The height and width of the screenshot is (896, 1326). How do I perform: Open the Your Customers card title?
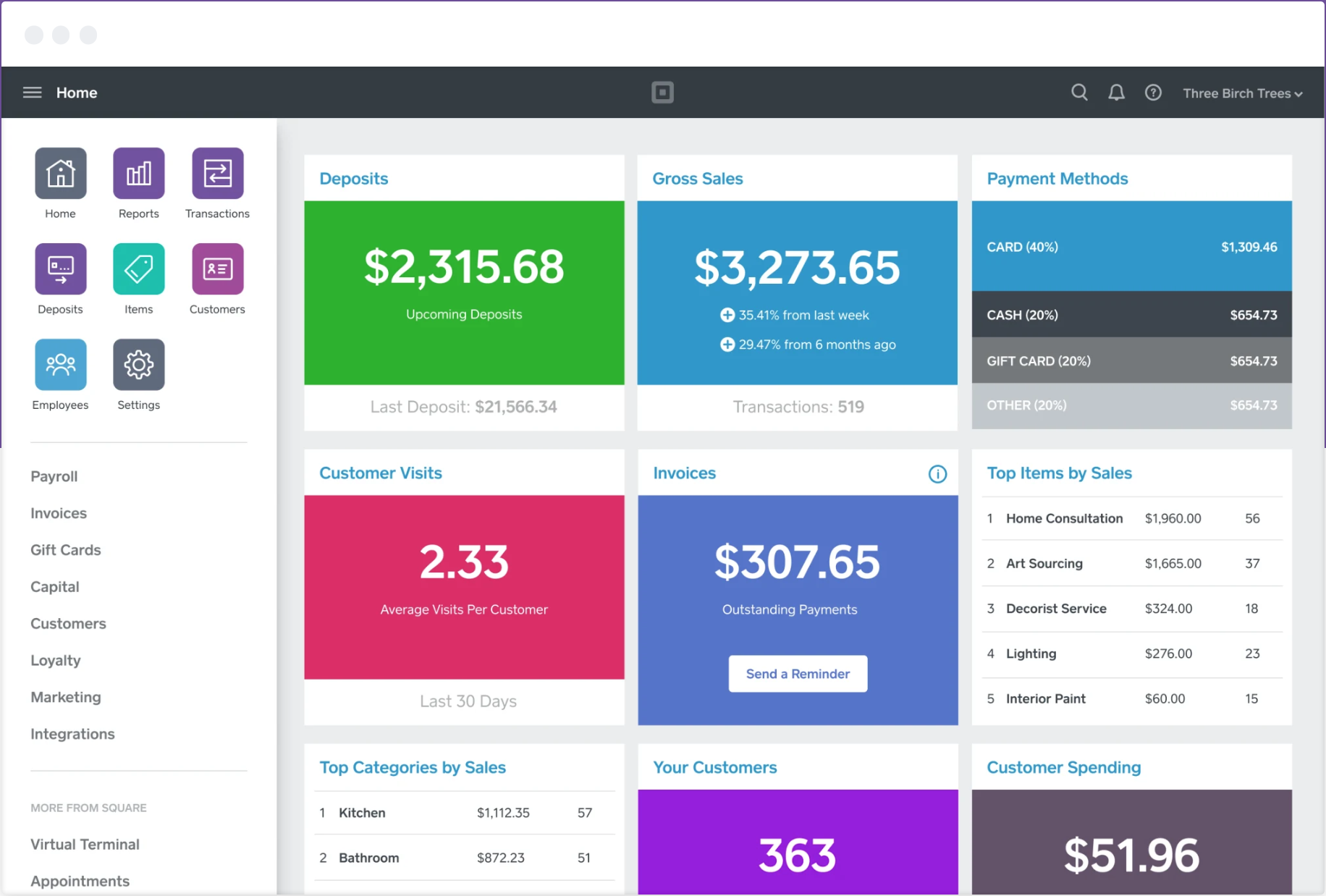pos(715,768)
